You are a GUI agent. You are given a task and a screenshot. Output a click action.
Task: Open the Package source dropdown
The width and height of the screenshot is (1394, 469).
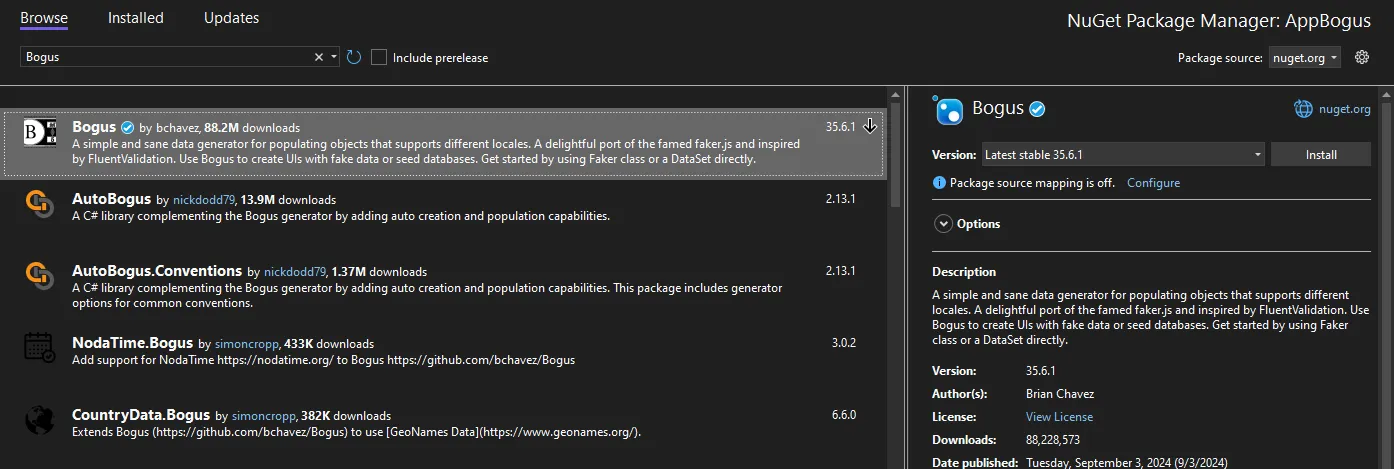coord(1304,58)
